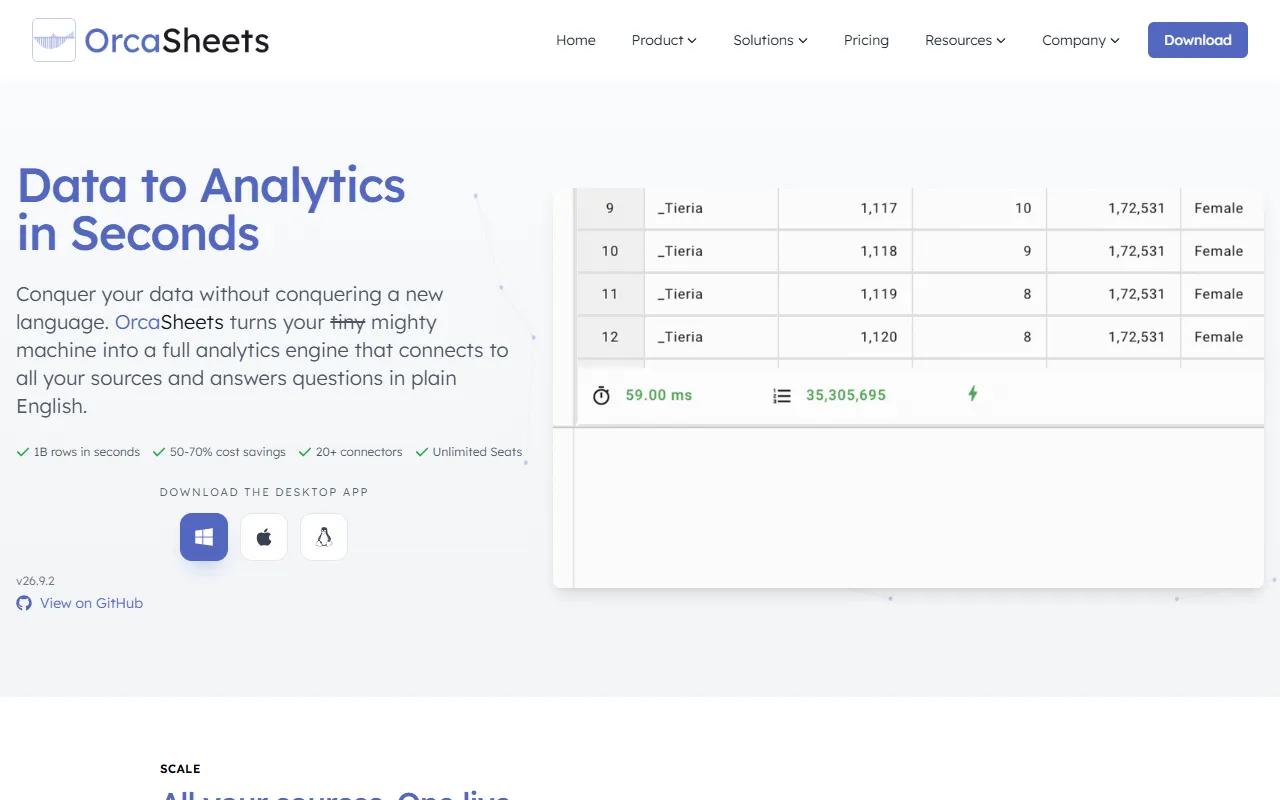Click the row-count list icon

(x=782, y=396)
